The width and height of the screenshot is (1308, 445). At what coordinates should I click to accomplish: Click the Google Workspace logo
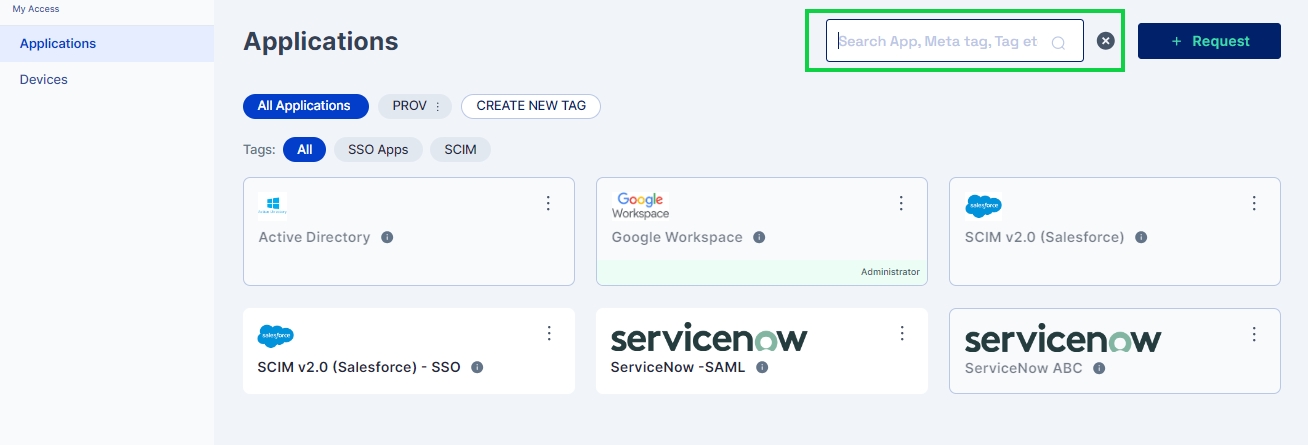tap(641, 205)
